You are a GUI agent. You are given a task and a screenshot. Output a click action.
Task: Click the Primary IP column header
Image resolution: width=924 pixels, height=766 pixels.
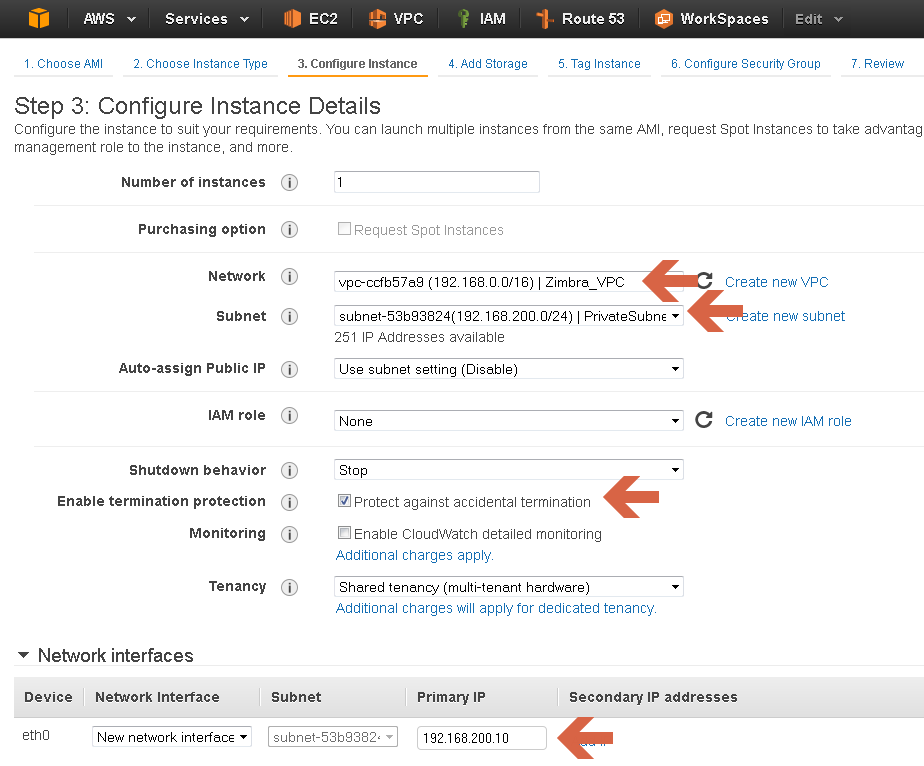click(451, 697)
